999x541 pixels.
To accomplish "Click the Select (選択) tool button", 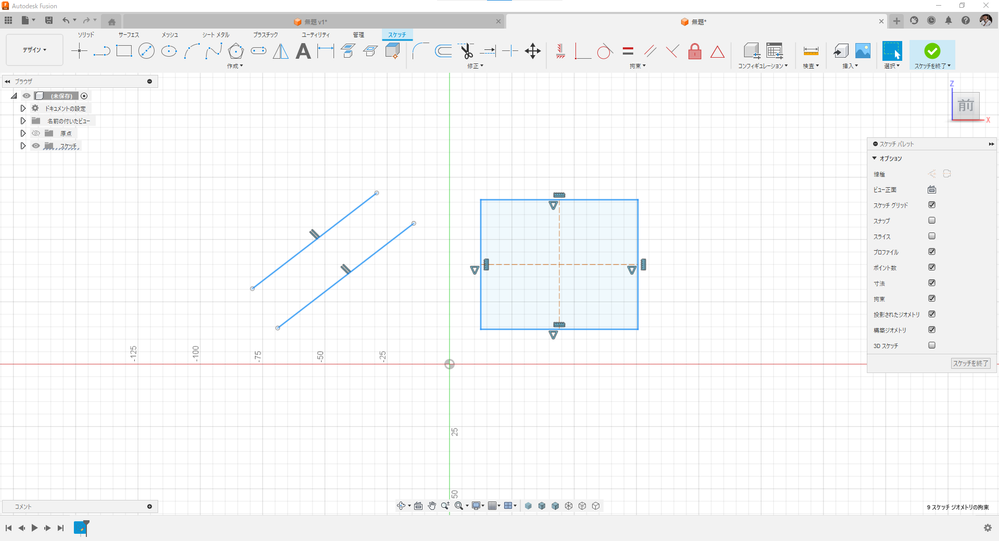I will (x=892, y=51).
